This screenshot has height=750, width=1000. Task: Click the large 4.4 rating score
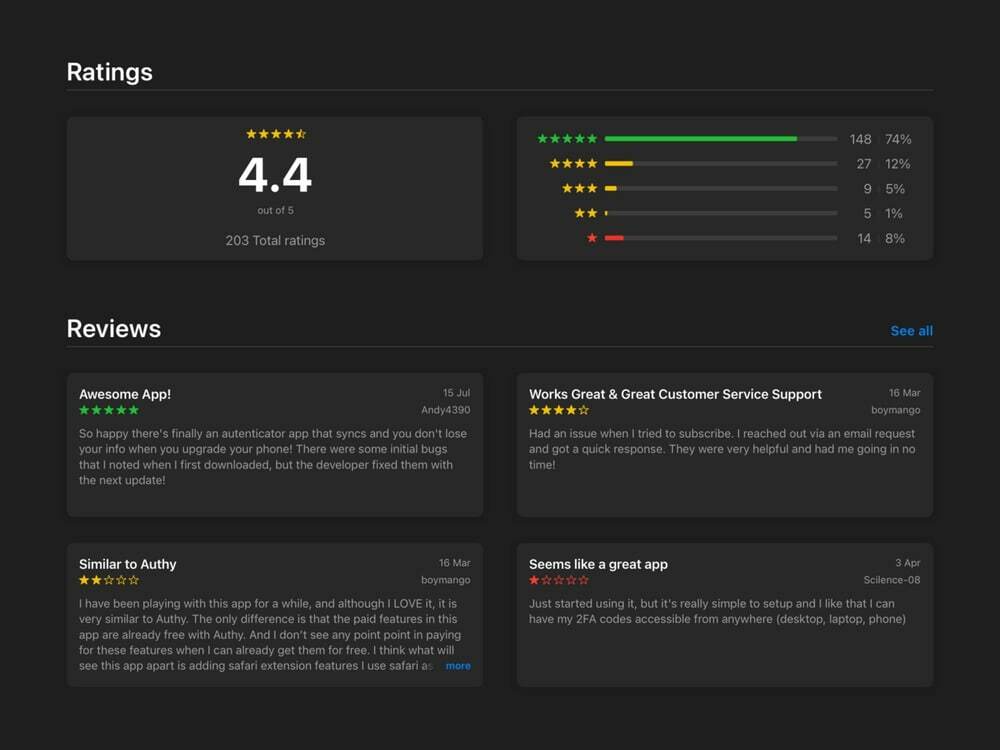tap(275, 175)
